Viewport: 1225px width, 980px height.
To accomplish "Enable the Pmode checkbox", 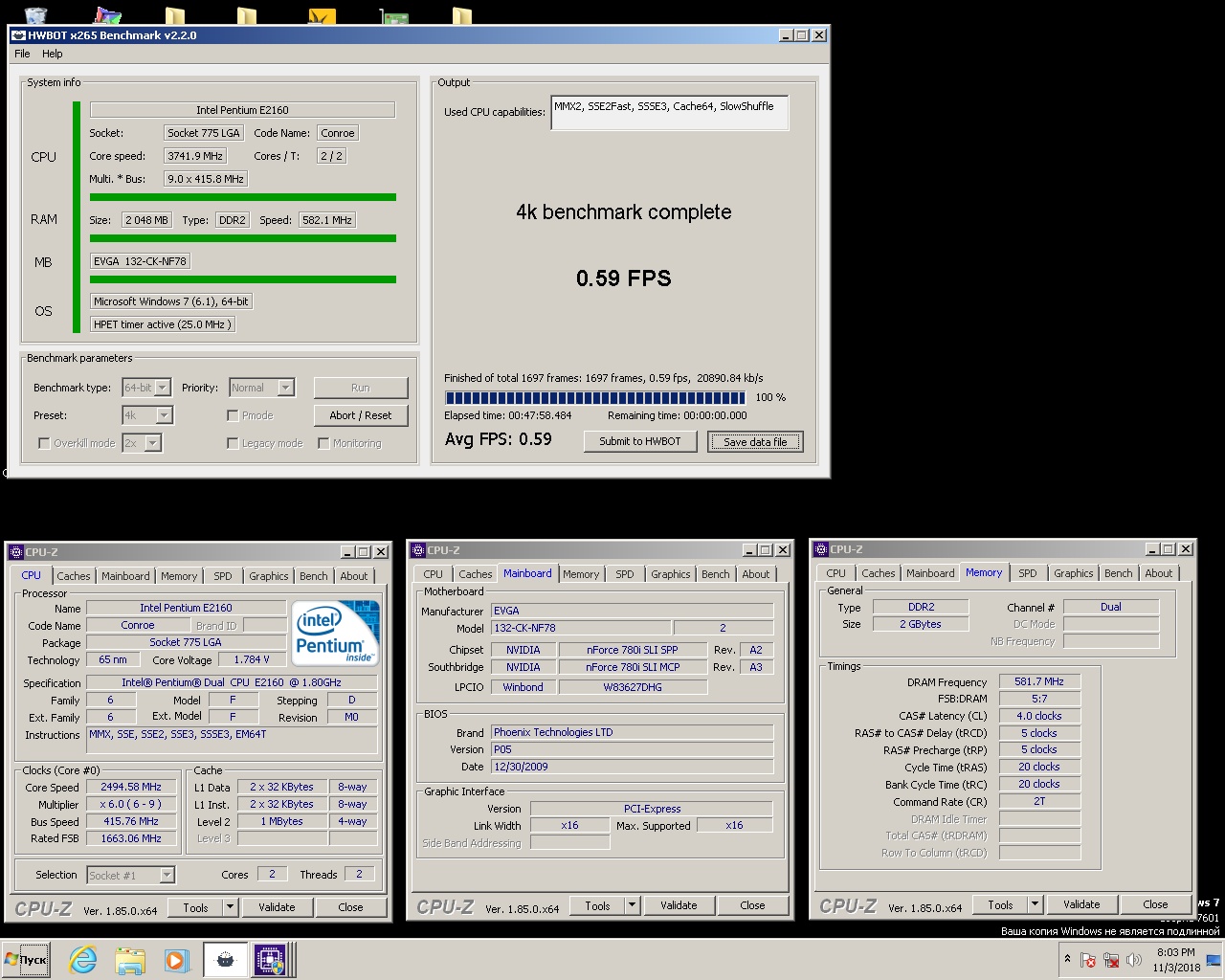I will (233, 415).
